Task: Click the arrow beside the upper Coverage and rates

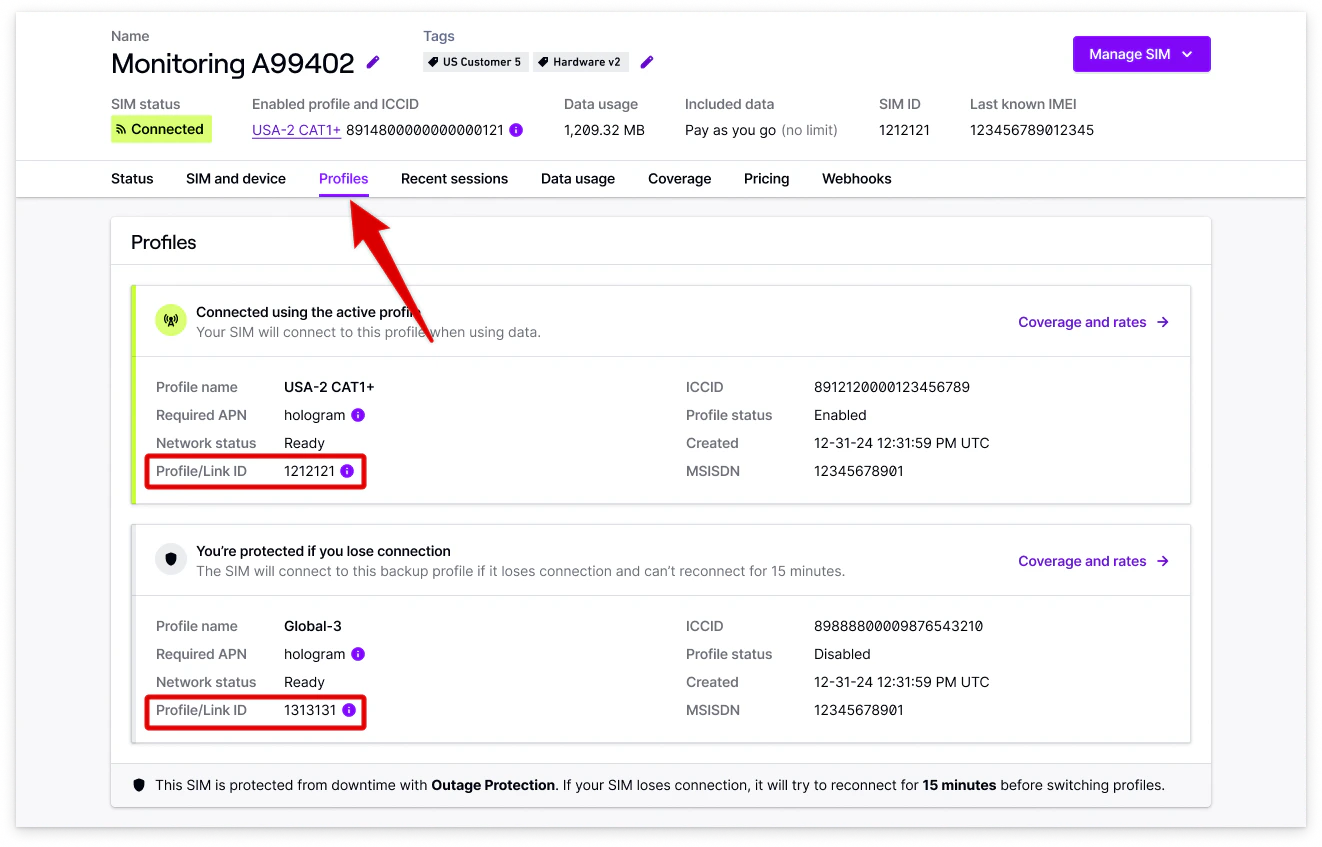Action: coord(1163,322)
